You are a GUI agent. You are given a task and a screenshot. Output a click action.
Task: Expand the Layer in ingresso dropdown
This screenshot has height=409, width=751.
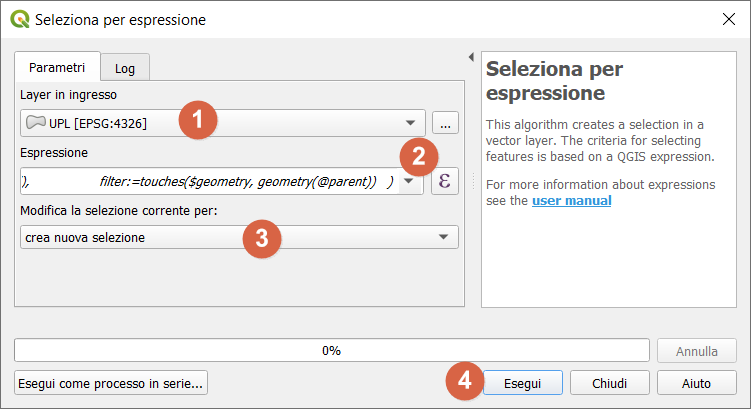pyautogui.click(x=410, y=123)
